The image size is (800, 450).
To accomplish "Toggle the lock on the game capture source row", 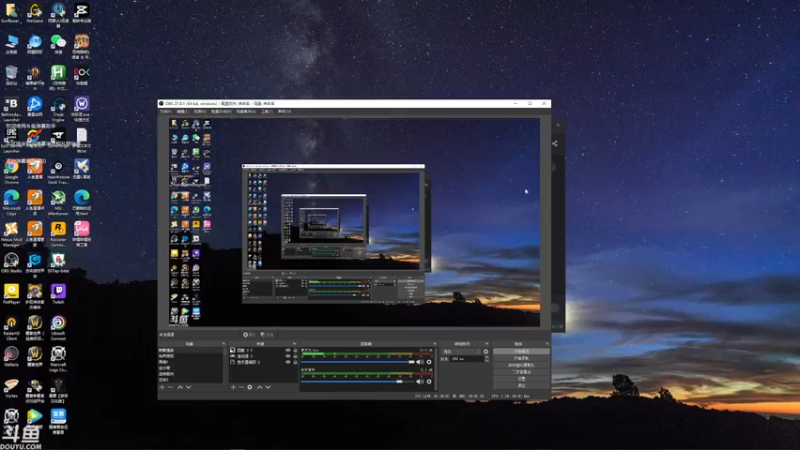I will pos(295,356).
